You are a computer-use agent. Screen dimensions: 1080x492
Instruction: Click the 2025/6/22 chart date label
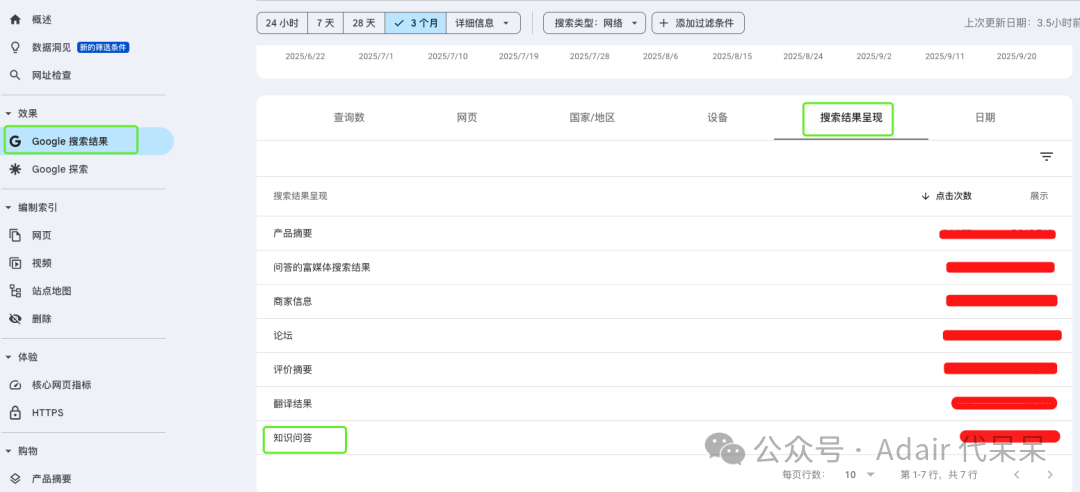click(305, 56)
